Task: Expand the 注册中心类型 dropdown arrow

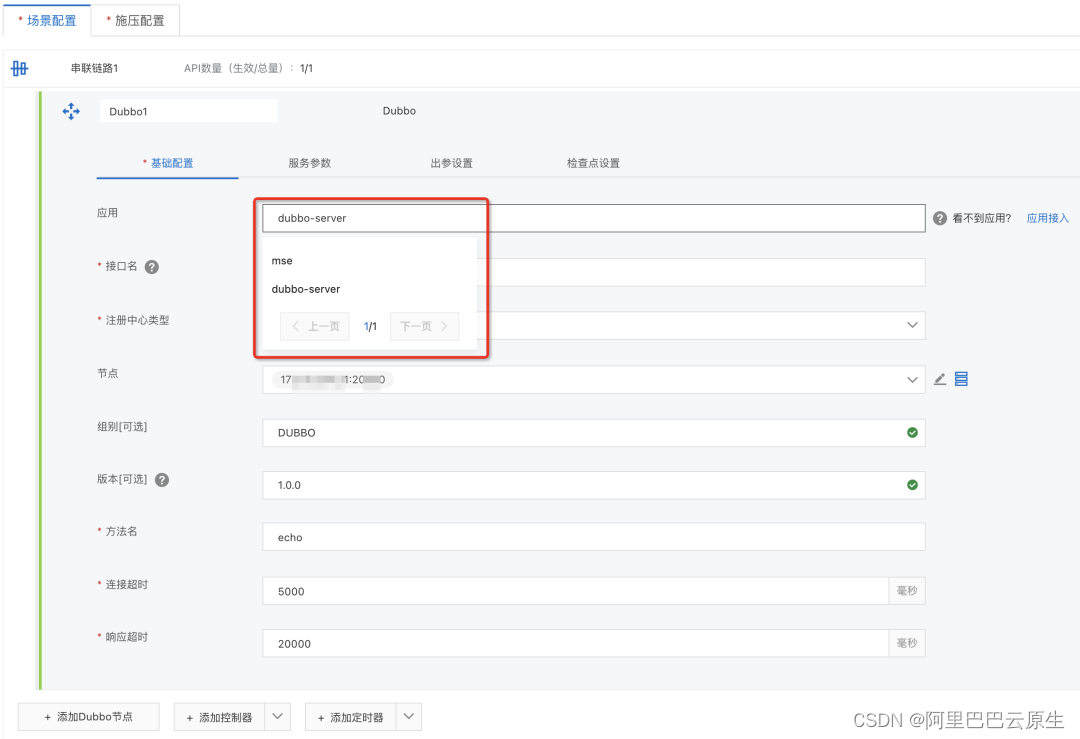Action: pos(912,325)
